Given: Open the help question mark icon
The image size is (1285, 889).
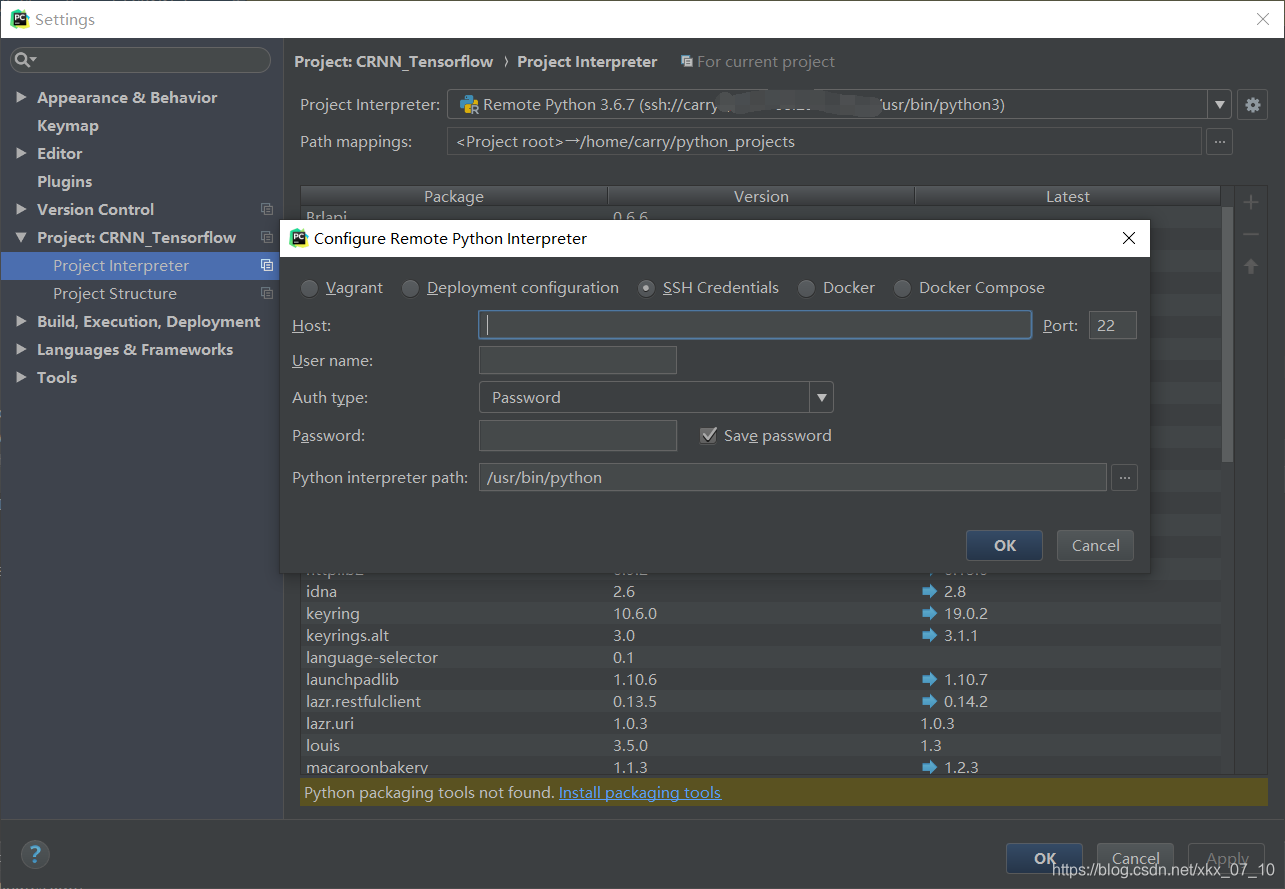Looking at the screenshot, I should click(x=35, y=854).
